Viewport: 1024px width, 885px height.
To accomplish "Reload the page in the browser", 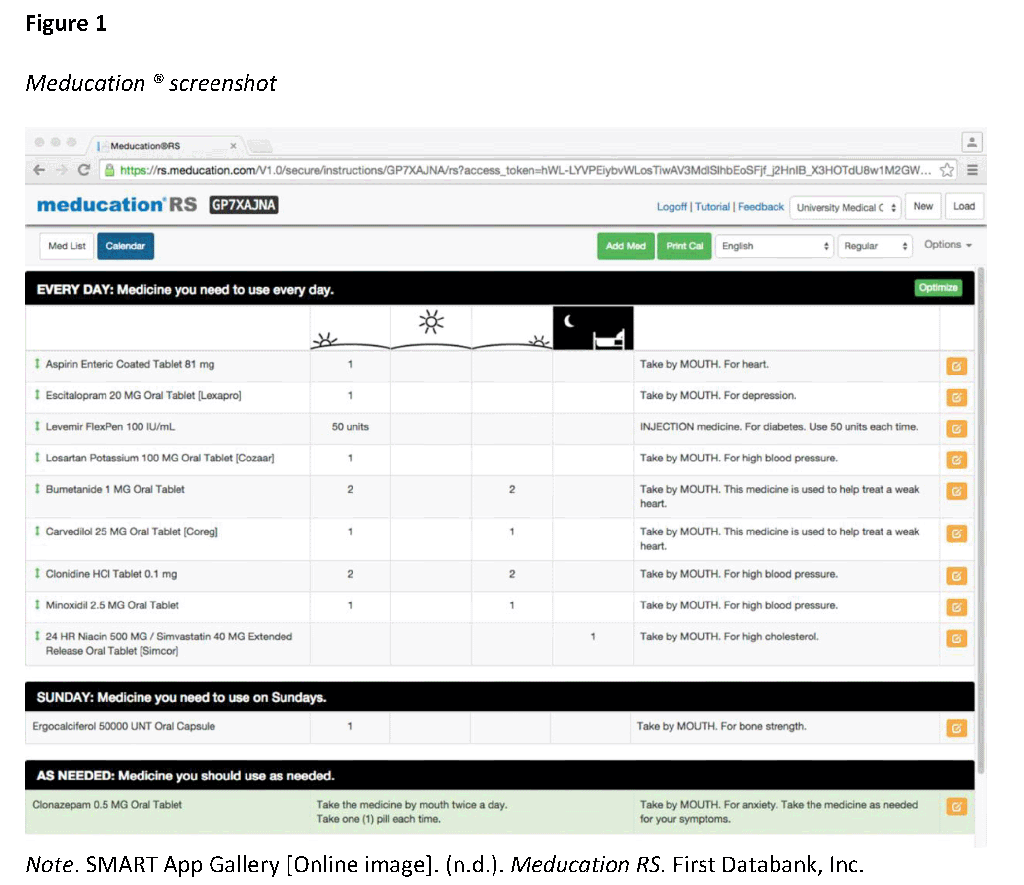I will click(x=84, y=170).
